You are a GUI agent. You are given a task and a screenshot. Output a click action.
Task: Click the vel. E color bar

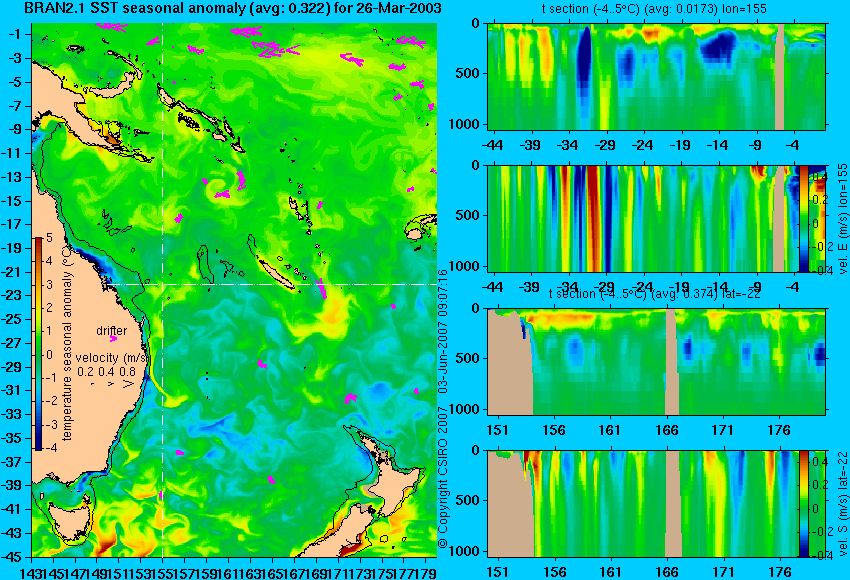point(803,218)
